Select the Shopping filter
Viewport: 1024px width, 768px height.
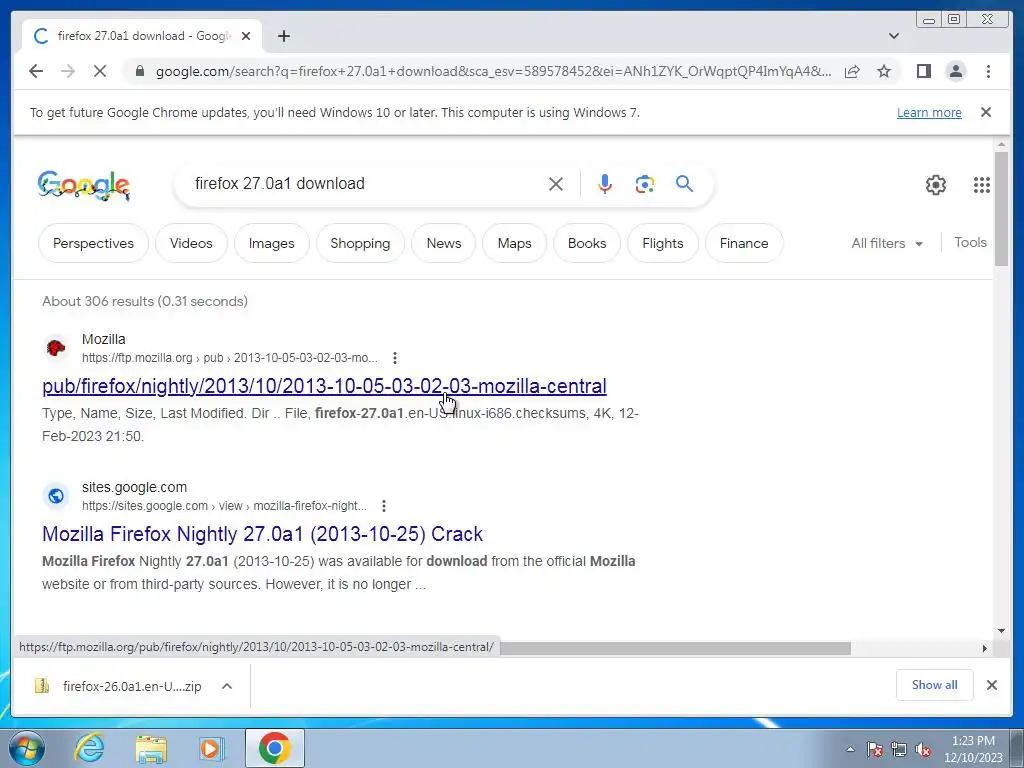pyautogui.click(x=360, y=243)
